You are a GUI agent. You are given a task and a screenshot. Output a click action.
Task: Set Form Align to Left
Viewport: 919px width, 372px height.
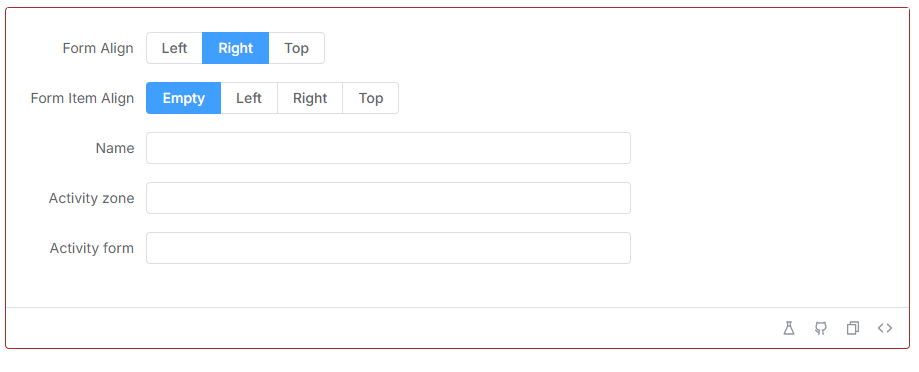click(174, 48)
